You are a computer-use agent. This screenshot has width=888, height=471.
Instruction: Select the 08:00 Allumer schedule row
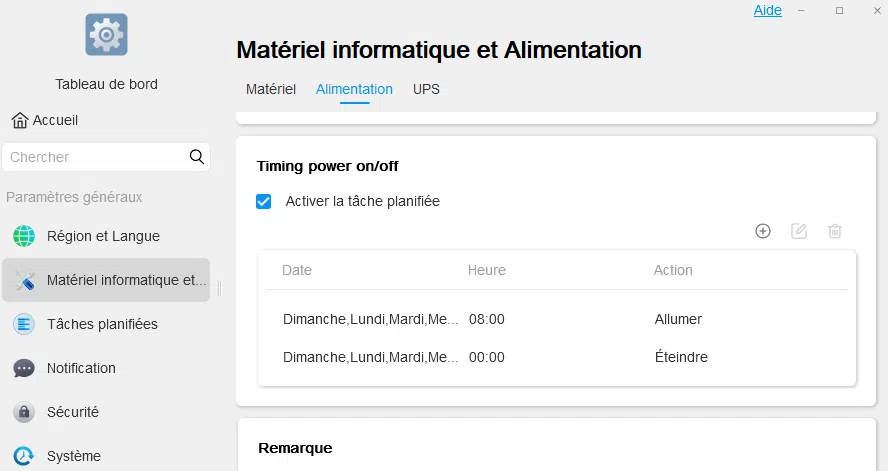556,320
